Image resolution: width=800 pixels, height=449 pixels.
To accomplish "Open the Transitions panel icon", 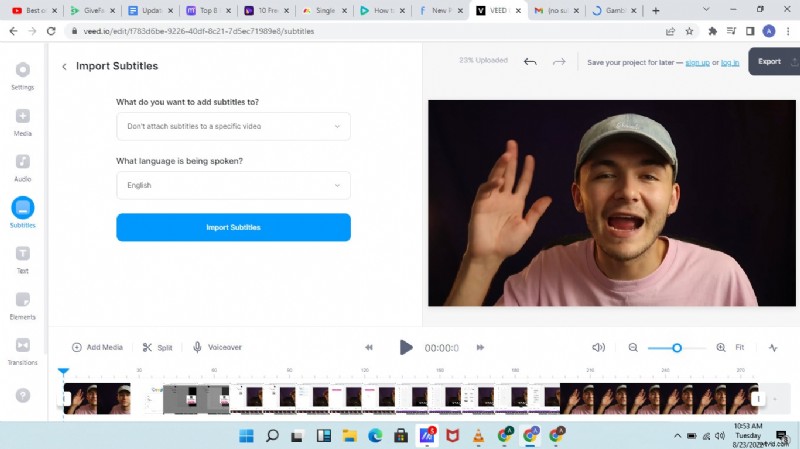I will click(x=22, y=346).
